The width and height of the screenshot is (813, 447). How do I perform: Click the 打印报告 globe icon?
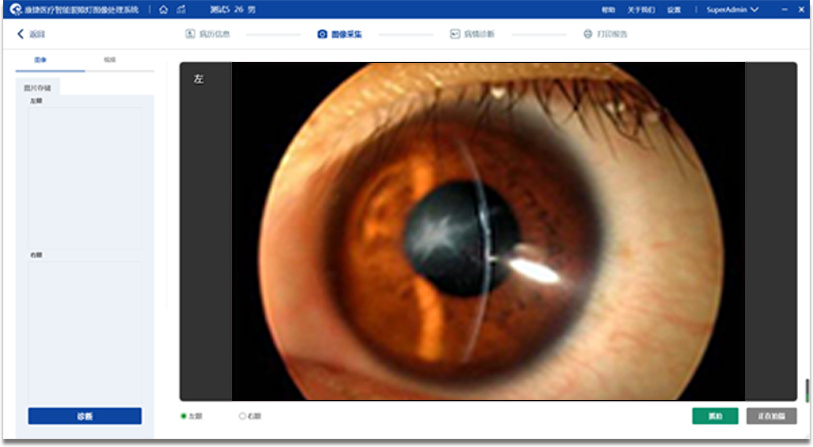[588, 34]
